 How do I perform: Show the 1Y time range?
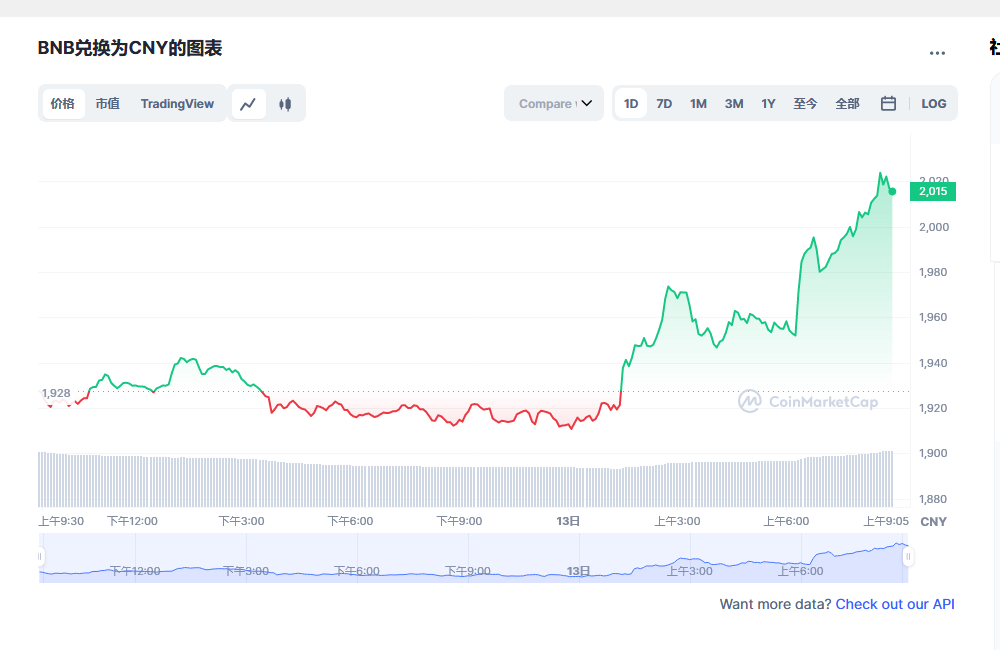768,104
